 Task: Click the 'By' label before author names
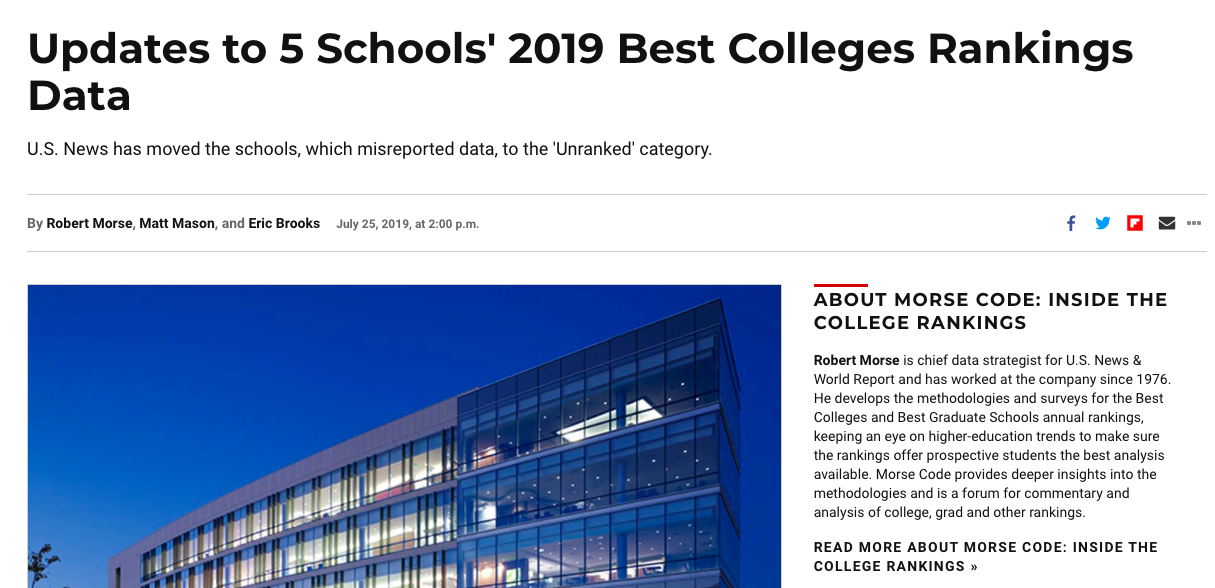[35, 224]
